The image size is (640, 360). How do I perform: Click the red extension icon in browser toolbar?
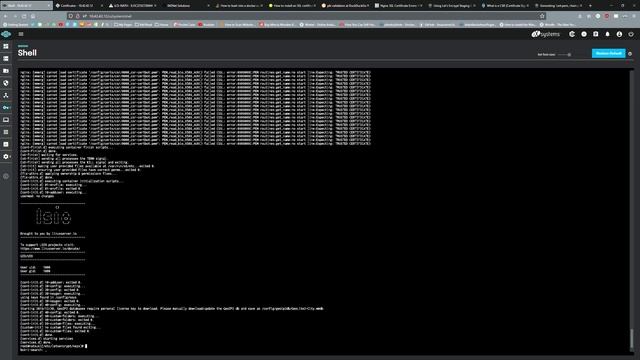[607, 16]
